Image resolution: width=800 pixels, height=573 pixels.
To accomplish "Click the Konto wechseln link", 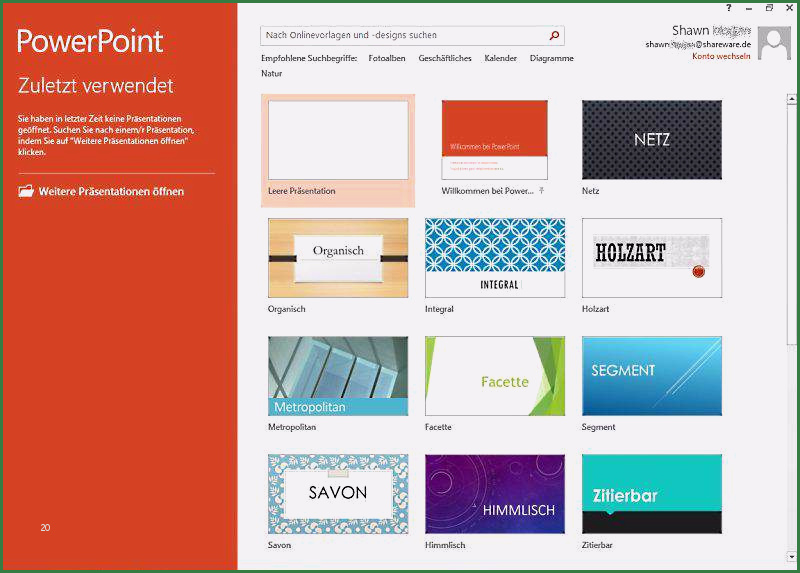I will point(720,56).
